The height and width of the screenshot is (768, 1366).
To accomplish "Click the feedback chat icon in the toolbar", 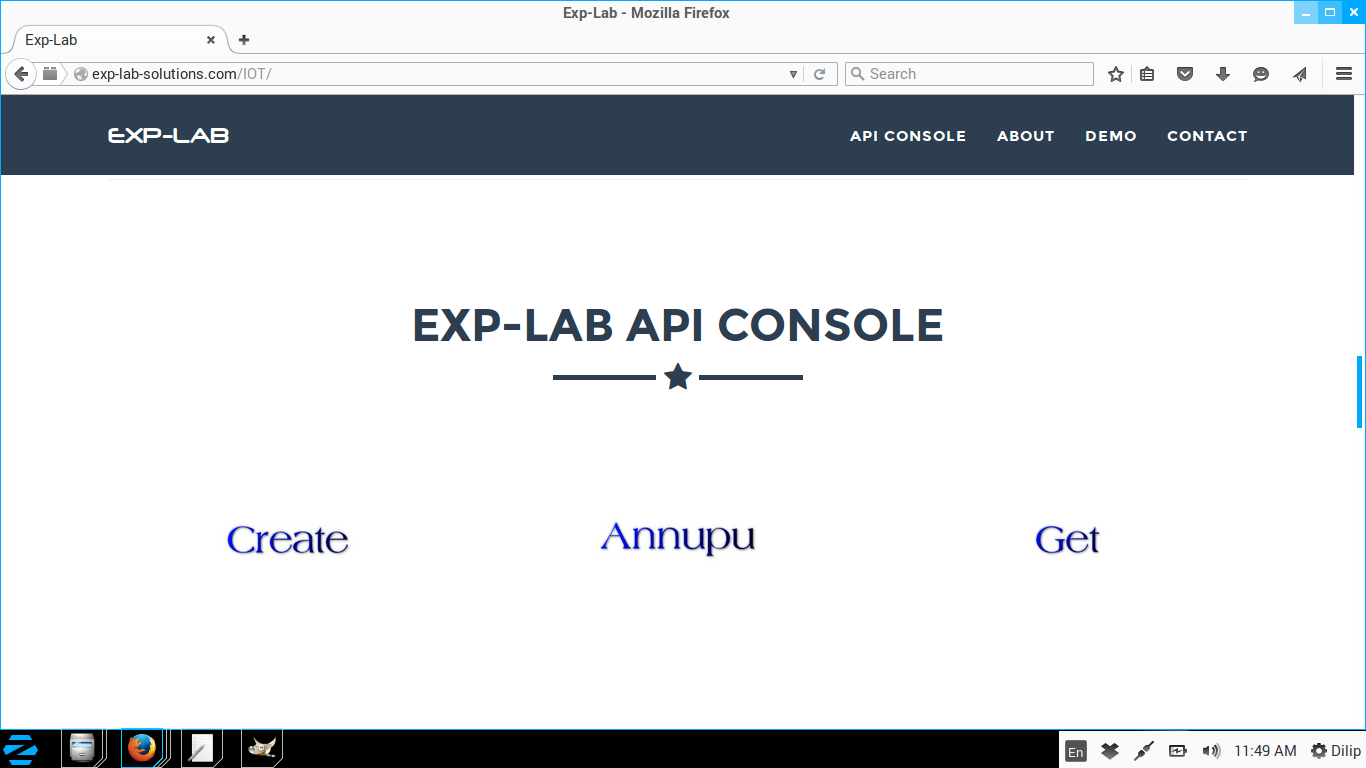I will (1260, 73).
